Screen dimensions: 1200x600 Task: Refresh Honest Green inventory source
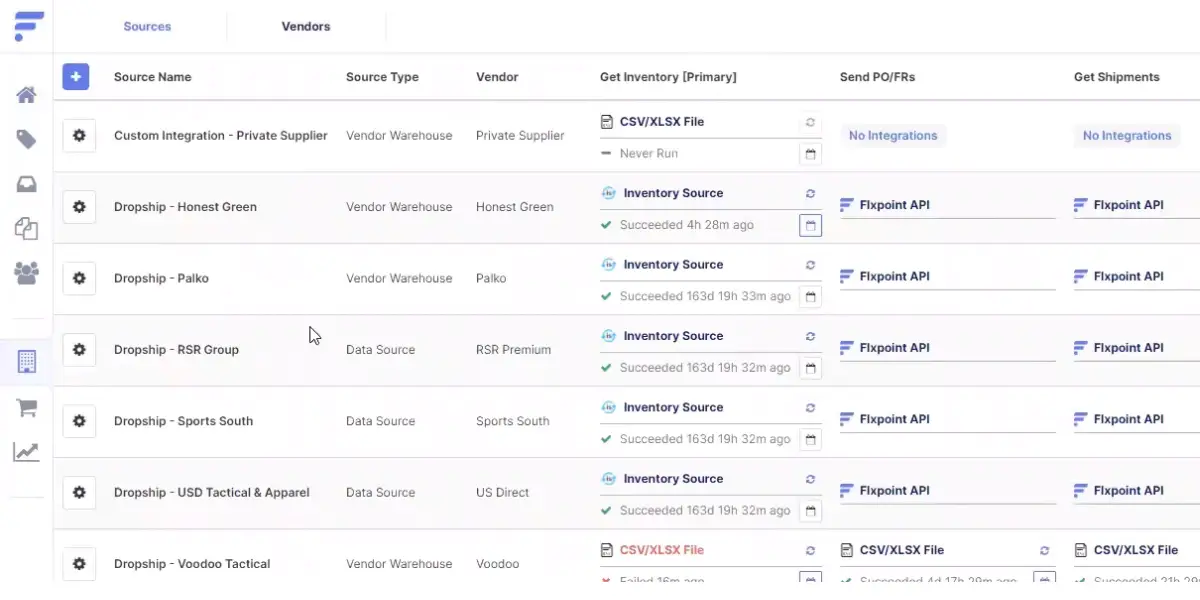810,194
